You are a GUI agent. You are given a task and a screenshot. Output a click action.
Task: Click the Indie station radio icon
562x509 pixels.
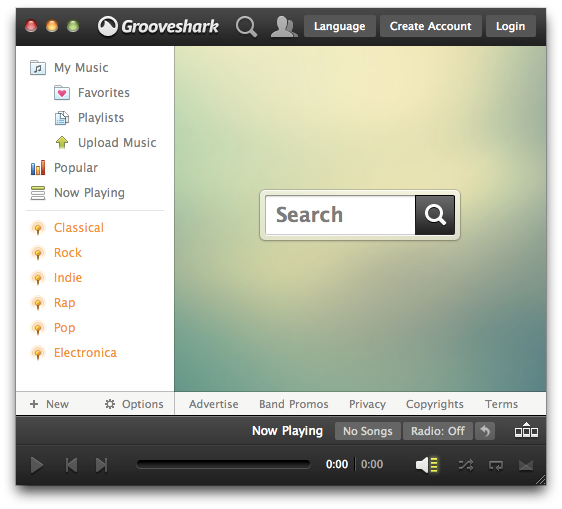click(38, 278)
